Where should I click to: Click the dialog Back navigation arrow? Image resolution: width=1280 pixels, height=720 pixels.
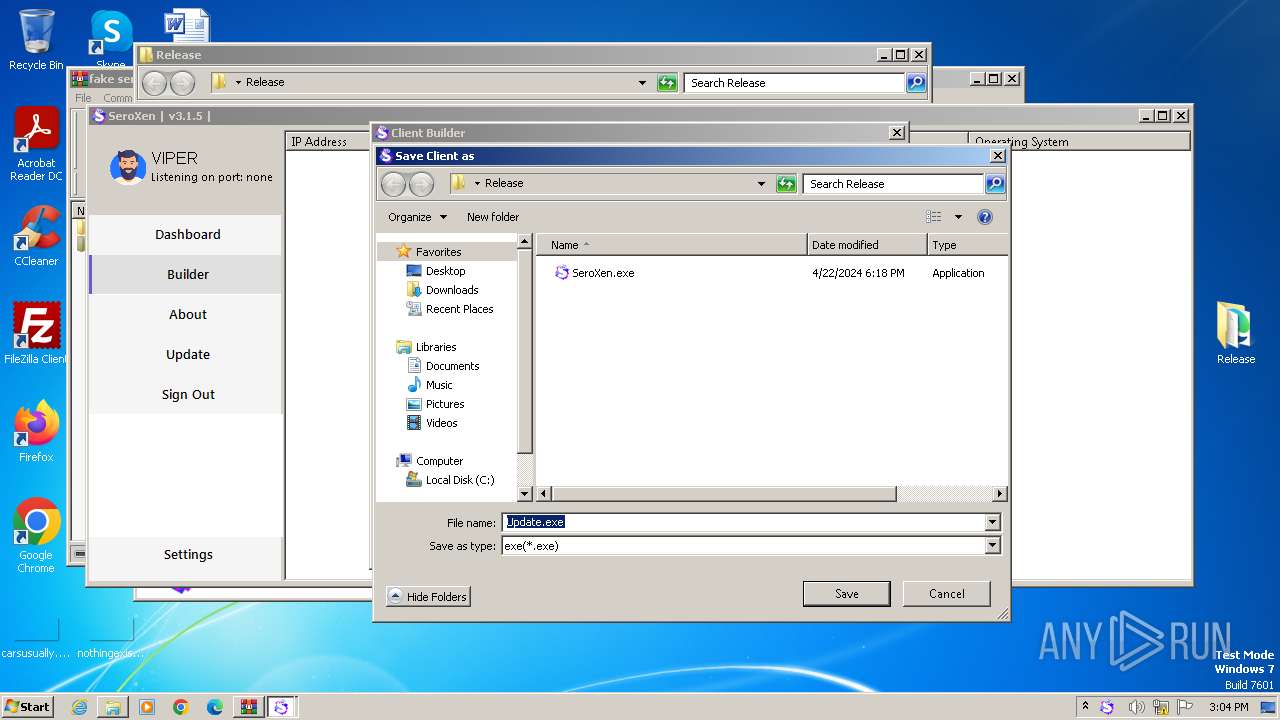point(394,184)
